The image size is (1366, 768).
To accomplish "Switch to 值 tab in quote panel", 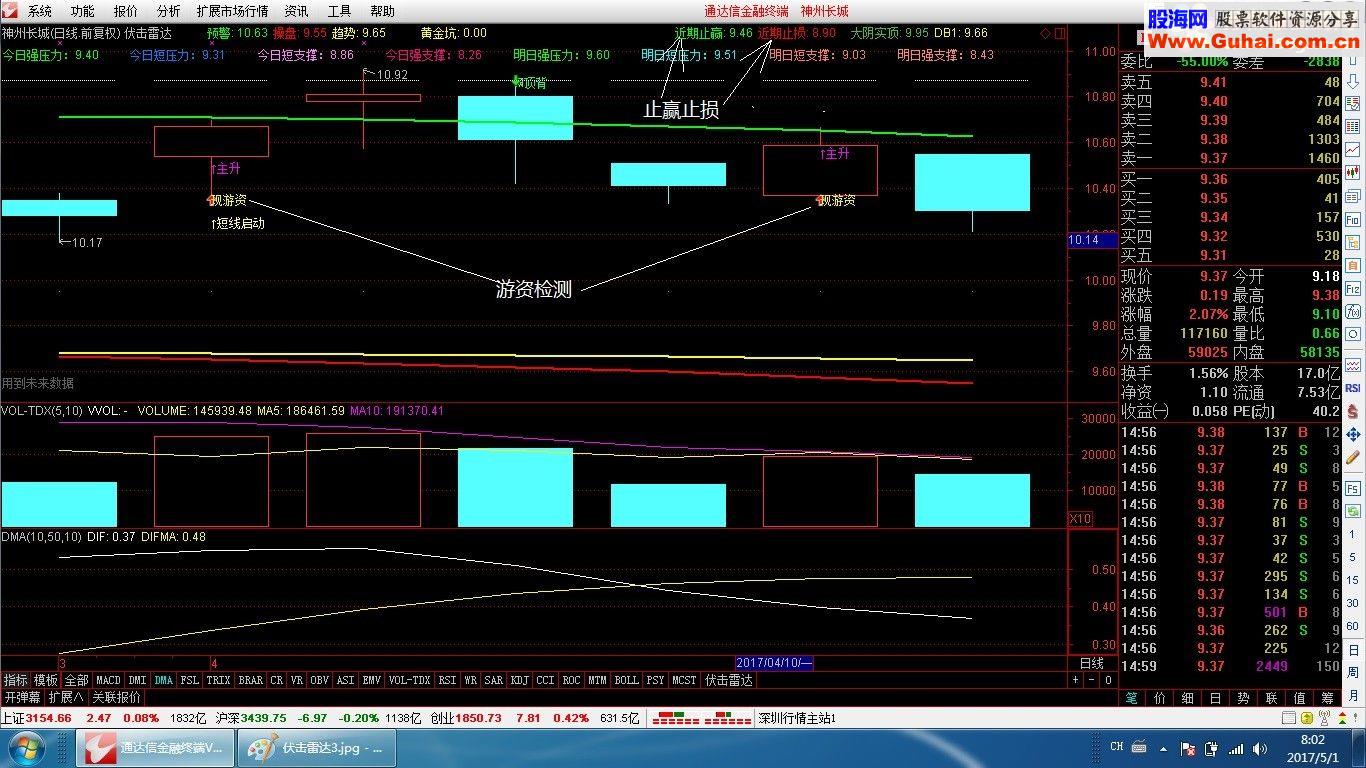I will 1300,698.
